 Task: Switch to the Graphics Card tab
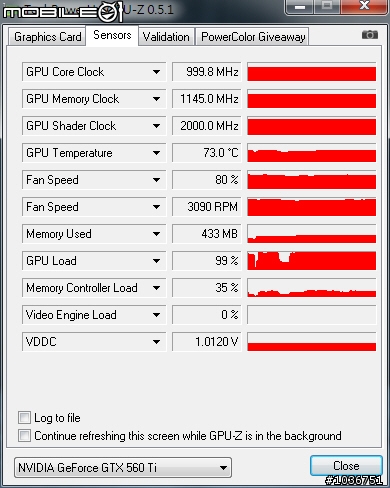point(47,37)
